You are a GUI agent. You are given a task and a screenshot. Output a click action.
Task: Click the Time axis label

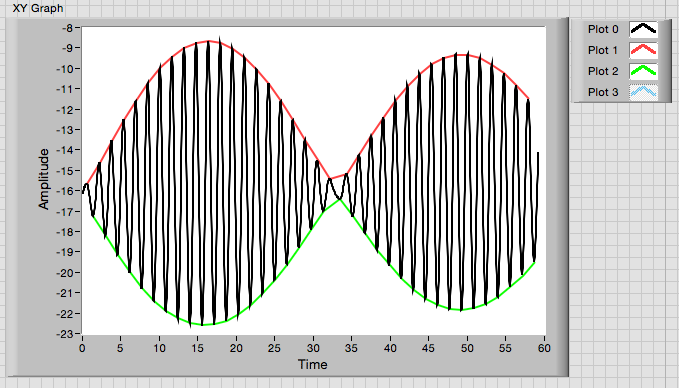pyautogui.click(x=313, y=365)
